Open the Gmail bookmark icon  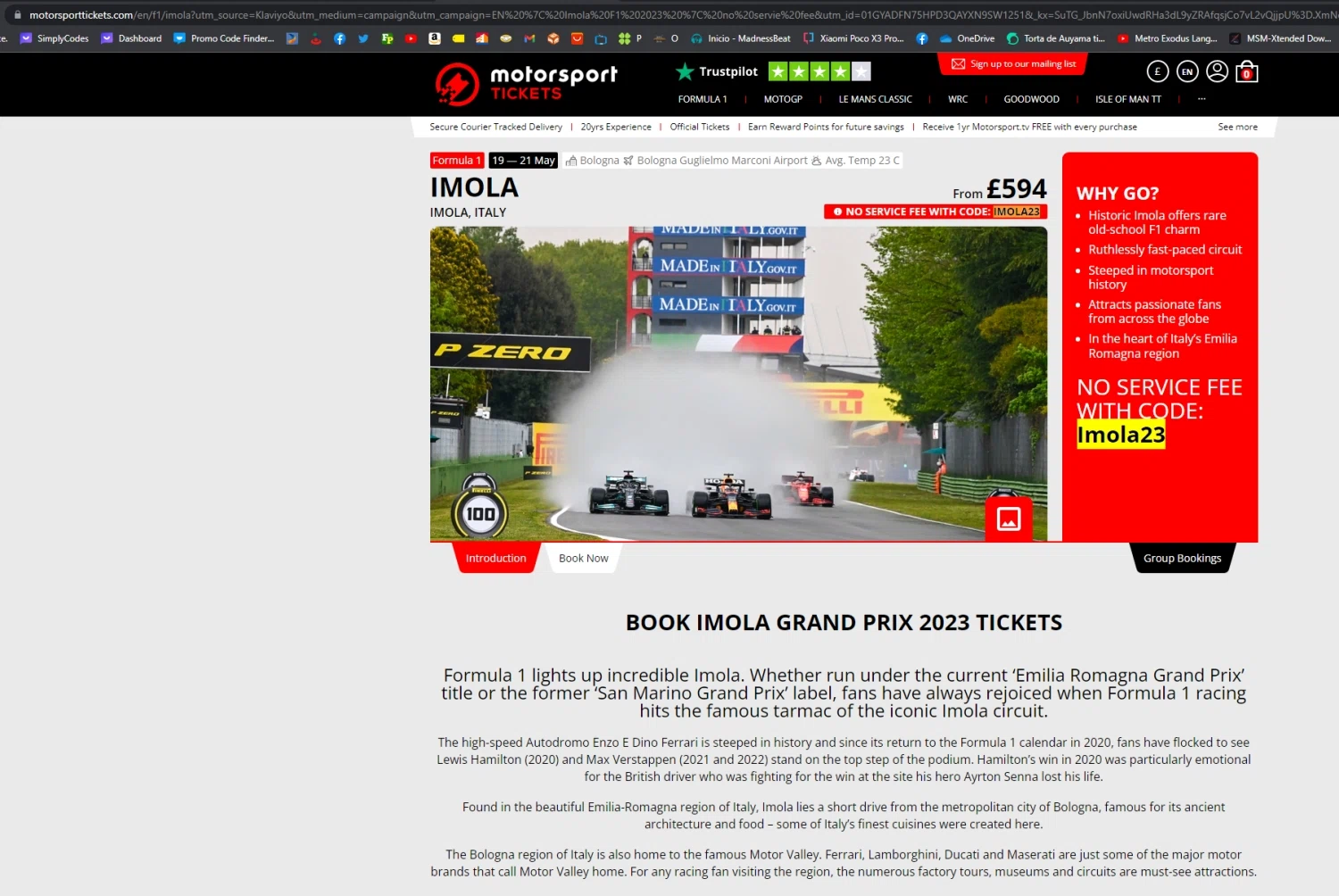[529, 38]
